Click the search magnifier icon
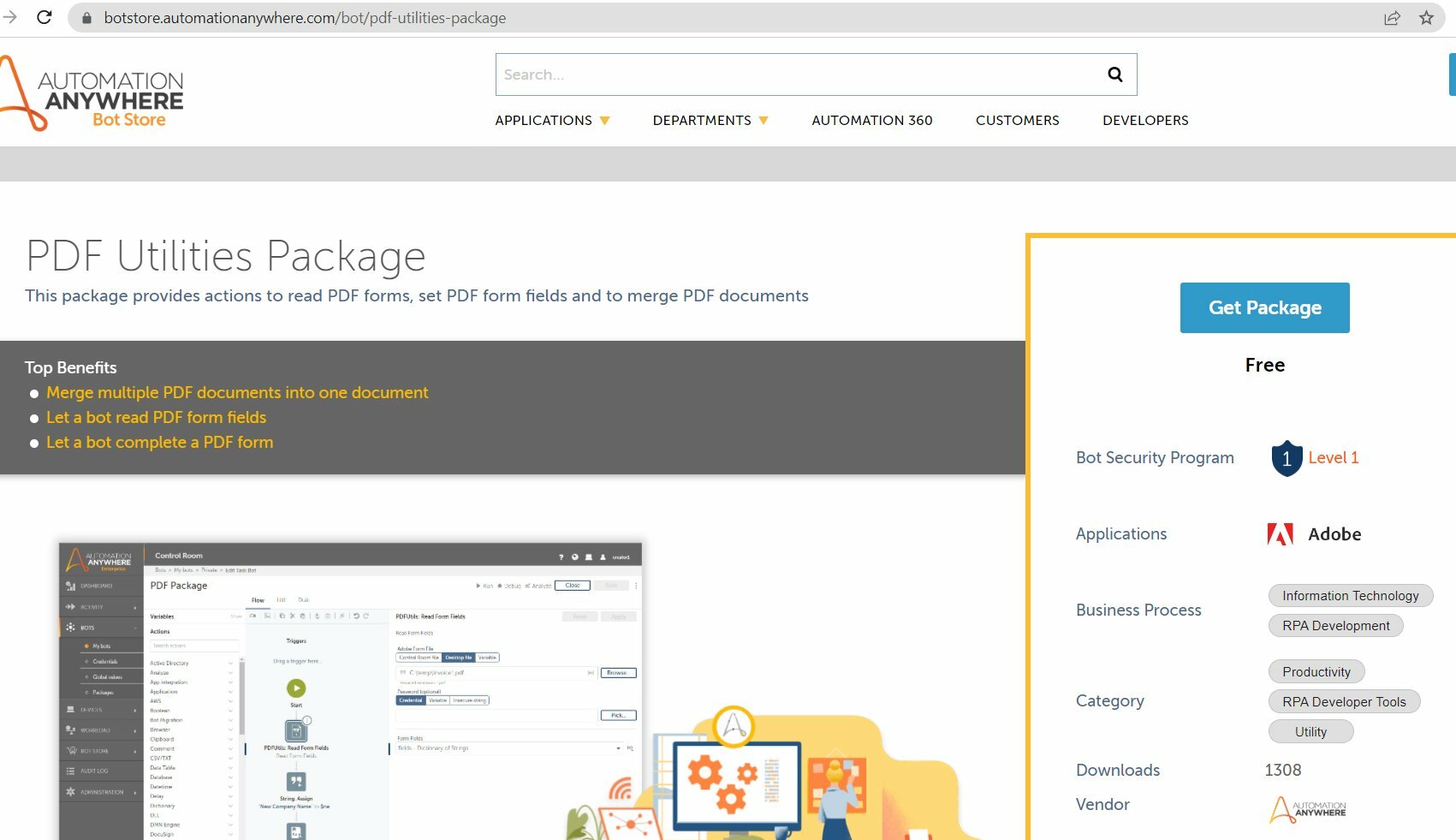This screenshot has width=1456, height=840. point(1114,74)
